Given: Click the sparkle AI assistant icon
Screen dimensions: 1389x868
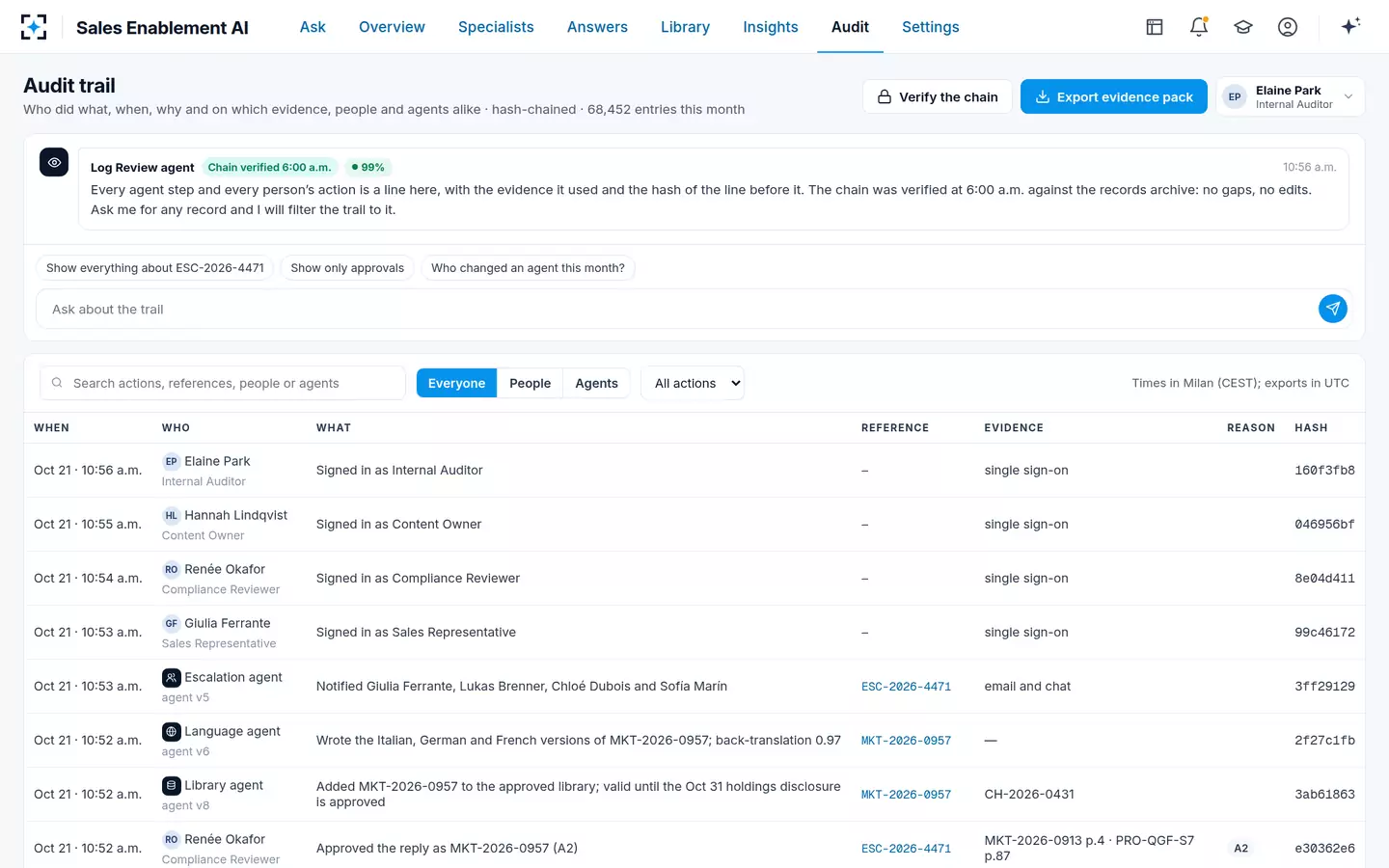Looking at the screenshot, I should (1350, 26).
